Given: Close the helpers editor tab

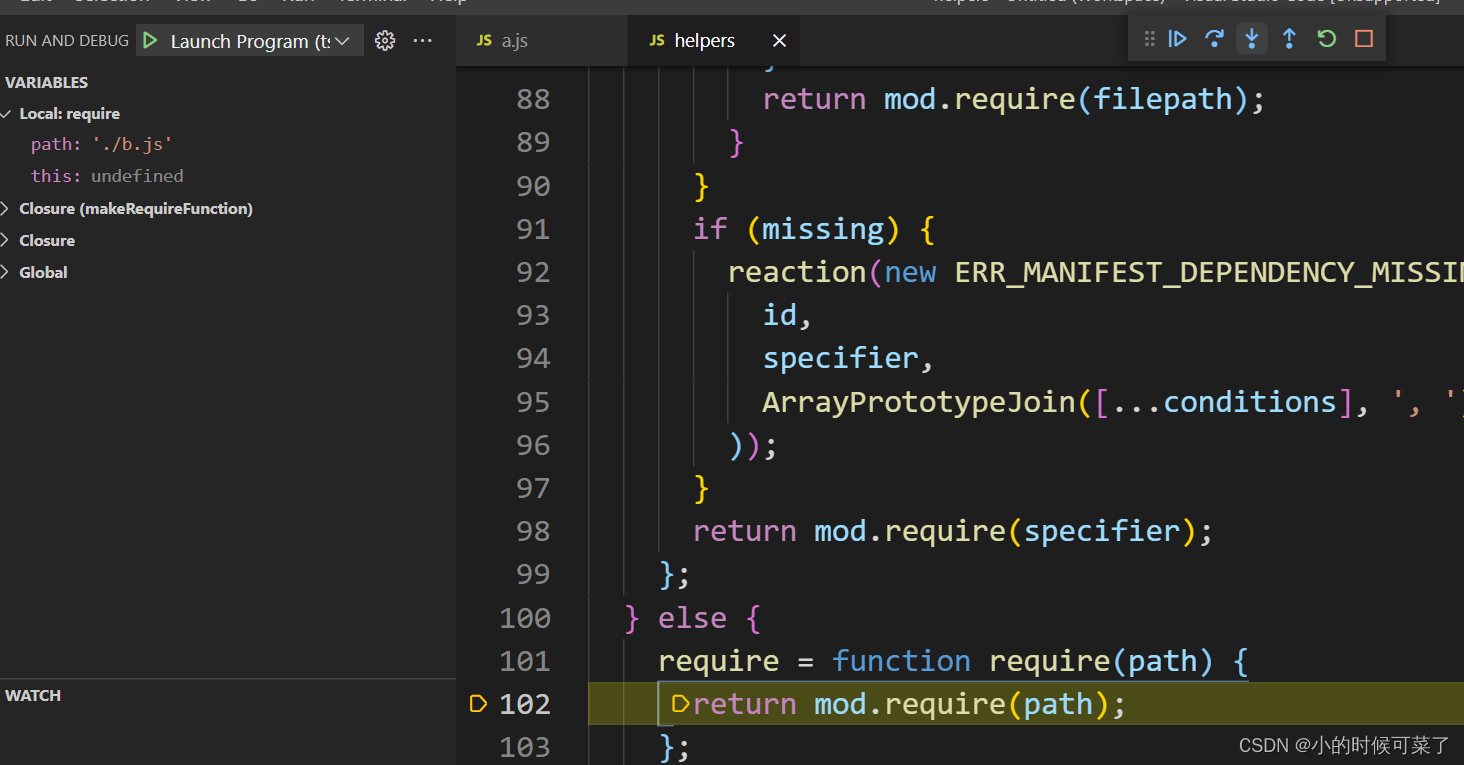Looking at the screenshot, I should (780, 41).
